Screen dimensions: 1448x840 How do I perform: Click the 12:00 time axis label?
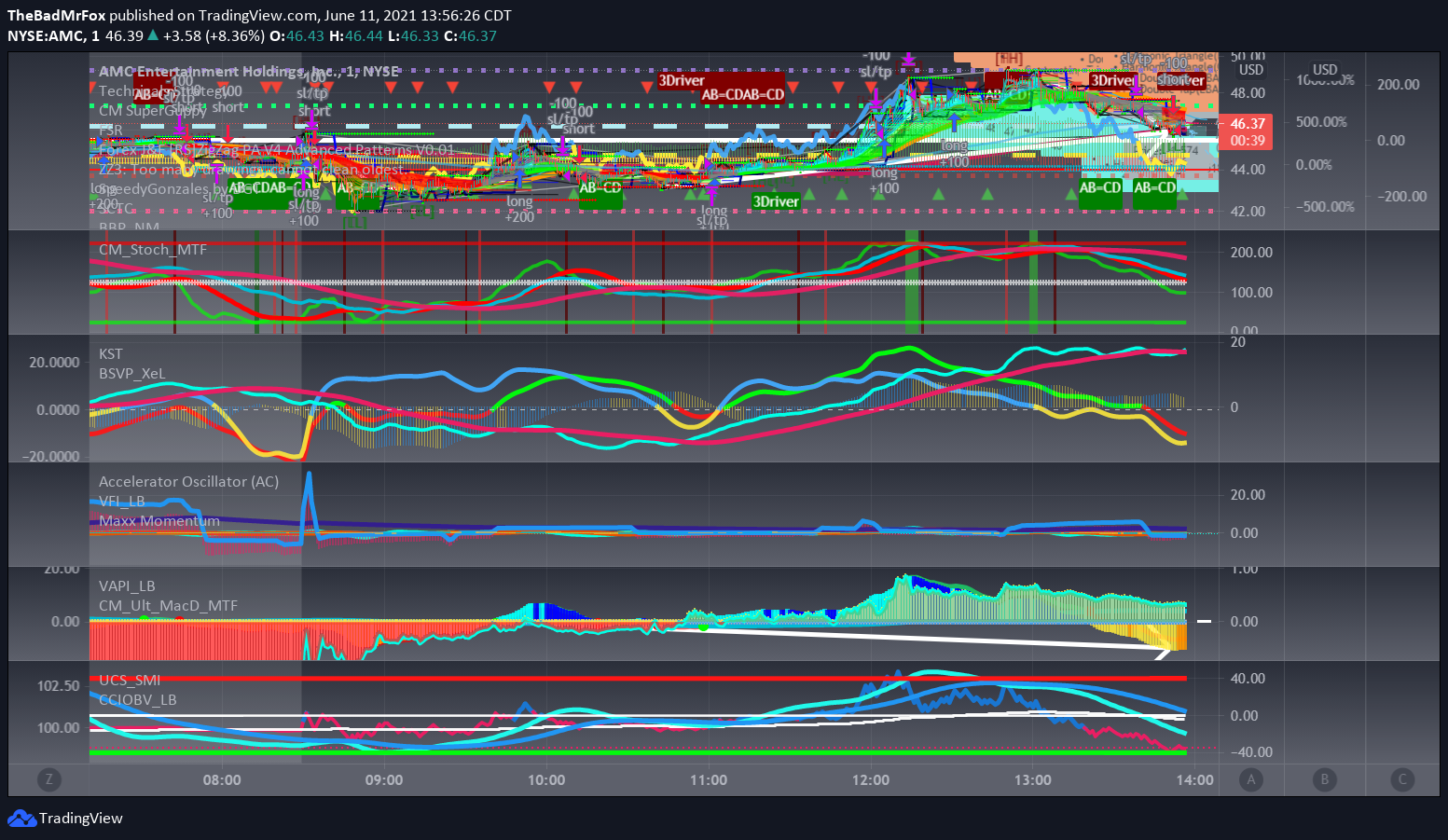click(x=871, y=779)
